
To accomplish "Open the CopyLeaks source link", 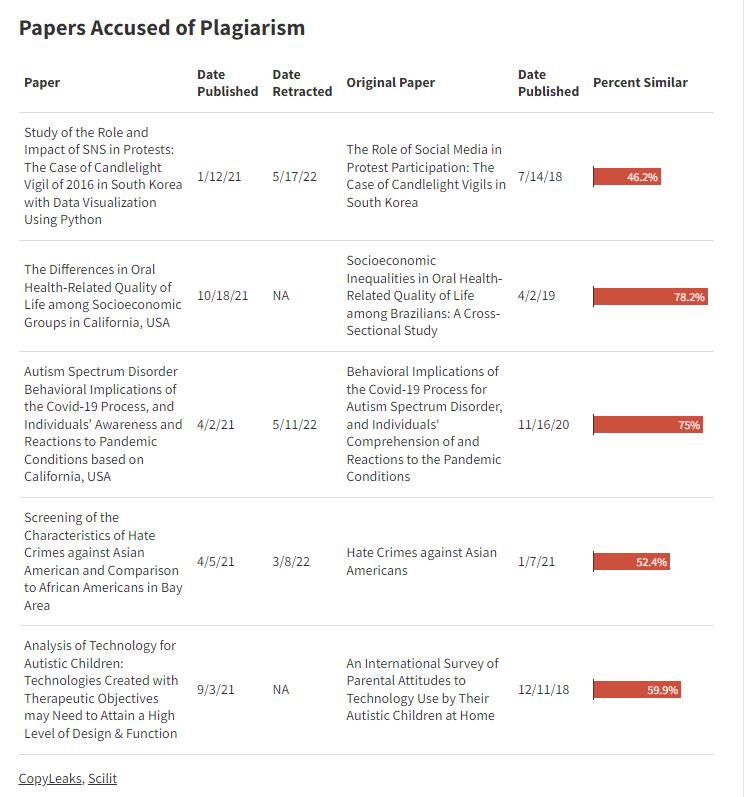I will click(46, 778).
